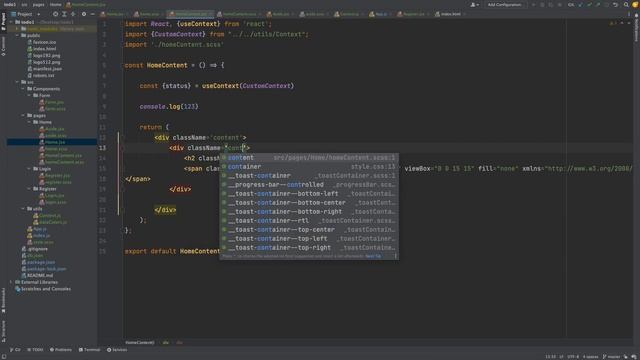Select logo192.png in project tree
Screen dimensions: 640x360
(44, 56)
